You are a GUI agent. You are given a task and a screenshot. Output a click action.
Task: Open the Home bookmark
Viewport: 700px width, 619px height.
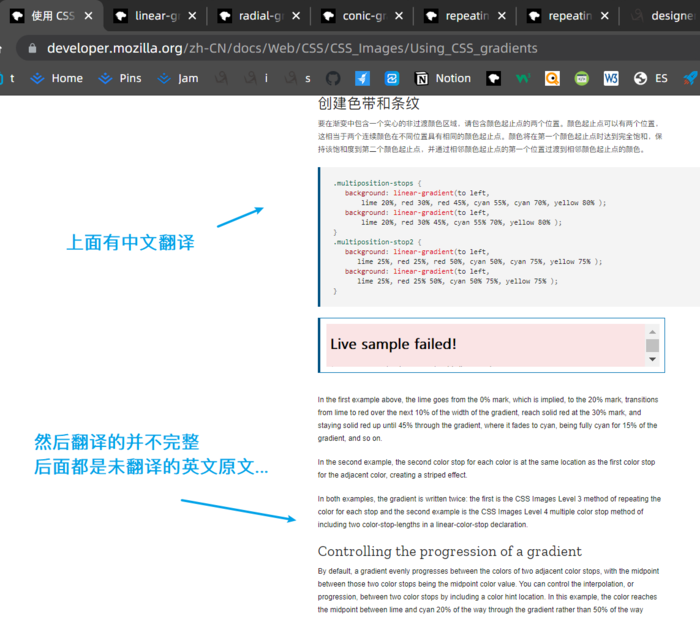[57, 79]
